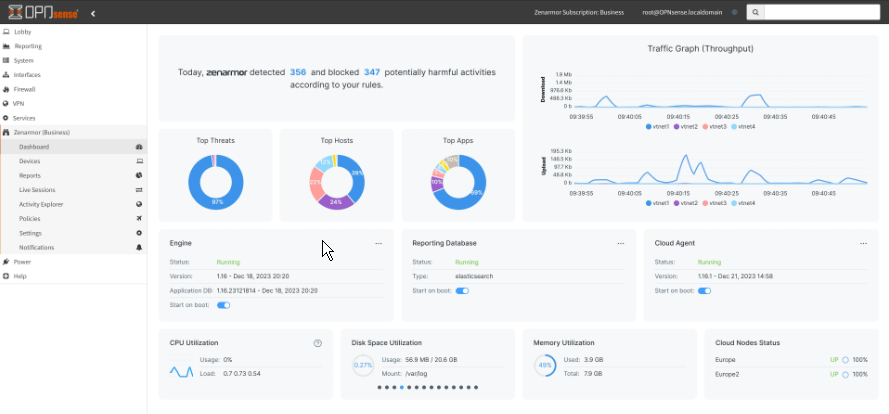Click the Power plug icon
Image resolution: width=889 pixels, height=414 pixels.
[x=6, y=262]
